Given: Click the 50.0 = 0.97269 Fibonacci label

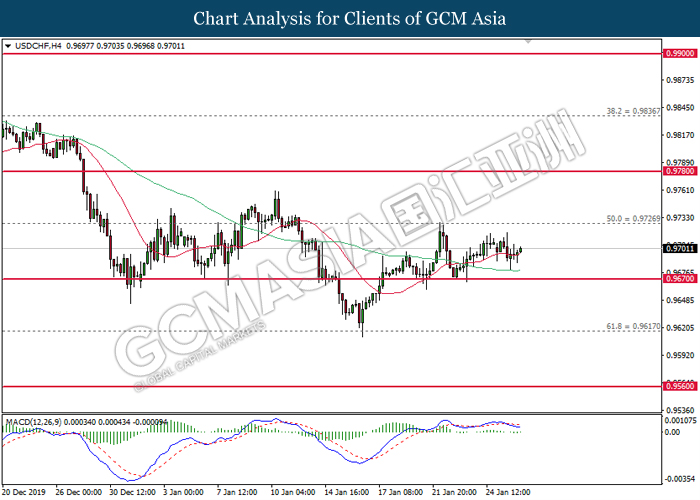Looking at the screenshot, I should coord(634,217).
